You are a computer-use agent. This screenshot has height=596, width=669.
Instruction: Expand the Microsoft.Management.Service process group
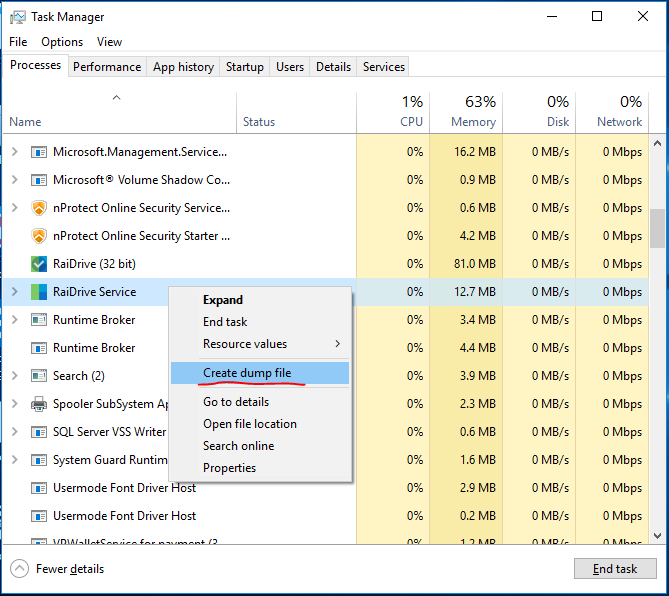[14, 152]
